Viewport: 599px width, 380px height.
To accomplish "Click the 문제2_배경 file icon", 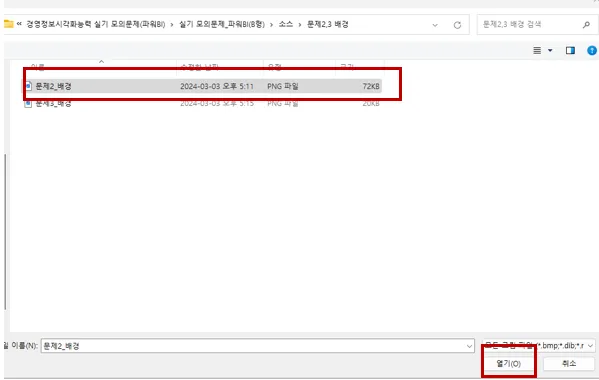I will [28, 86].
